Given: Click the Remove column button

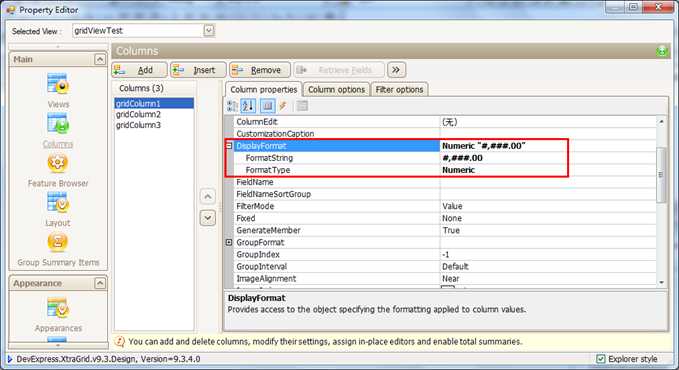Looking at the screenshot, I should point(260,70).
